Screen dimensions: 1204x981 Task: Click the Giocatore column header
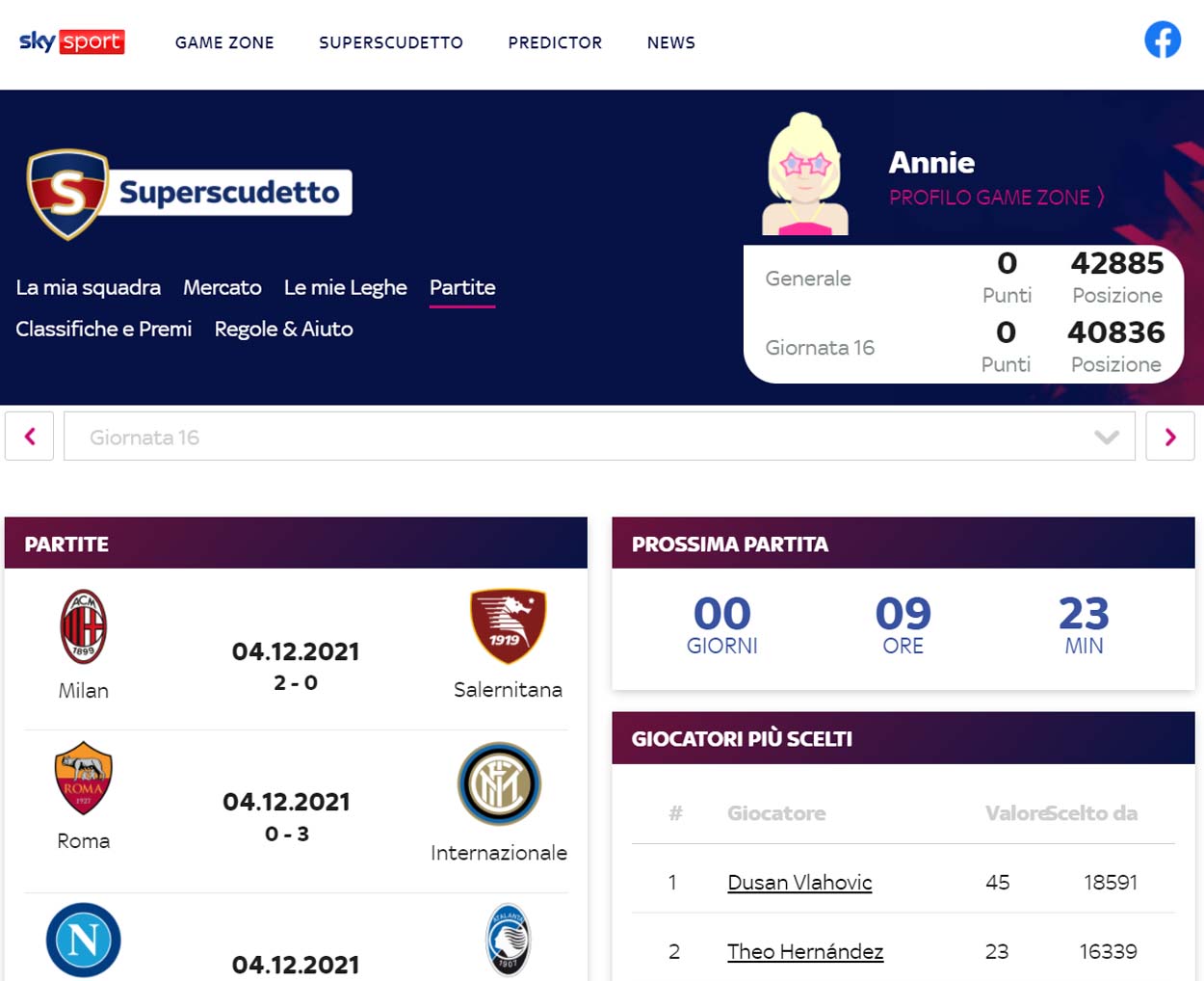point(776,812)
